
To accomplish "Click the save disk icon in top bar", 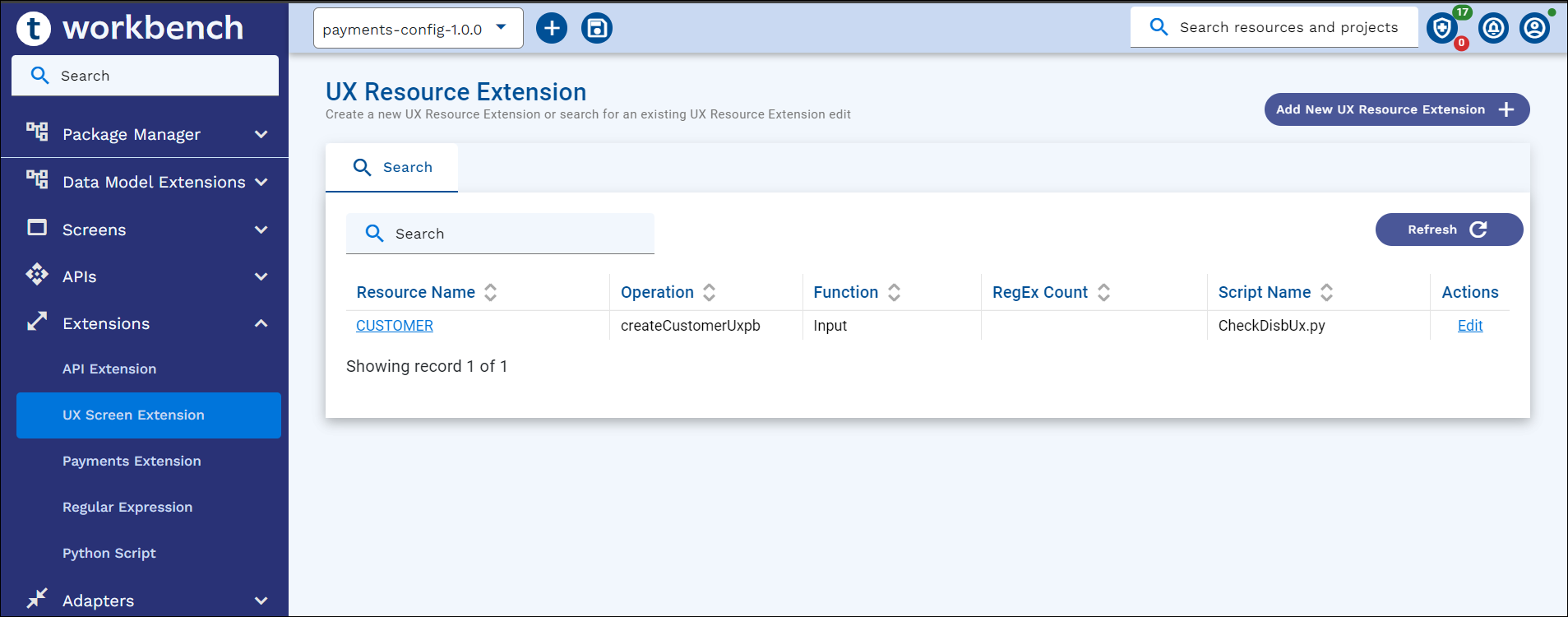I will coord(597,28).
